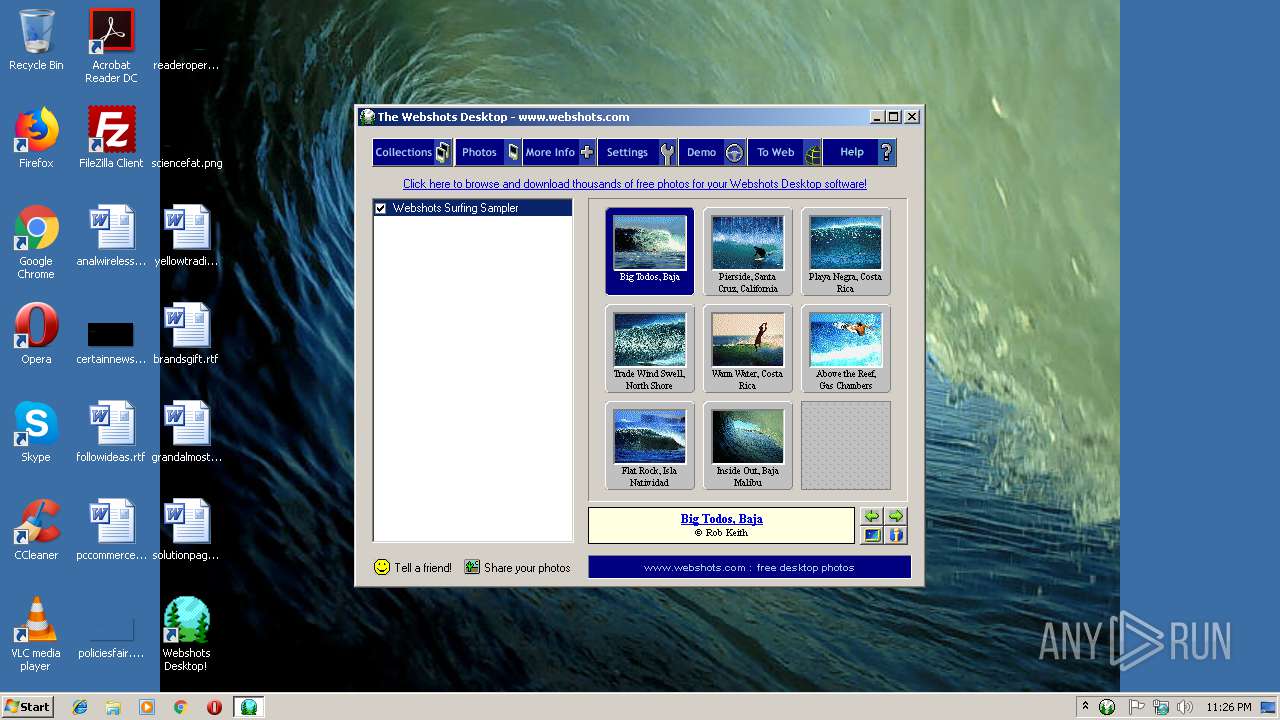The image size is (1280, 720).
Task: Click the www.webshots.com free desktop photos banner
Action: coord(749,567)
